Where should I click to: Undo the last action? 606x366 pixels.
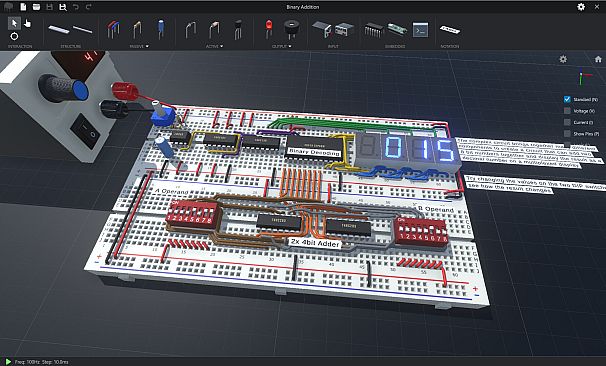click(76, 7)
